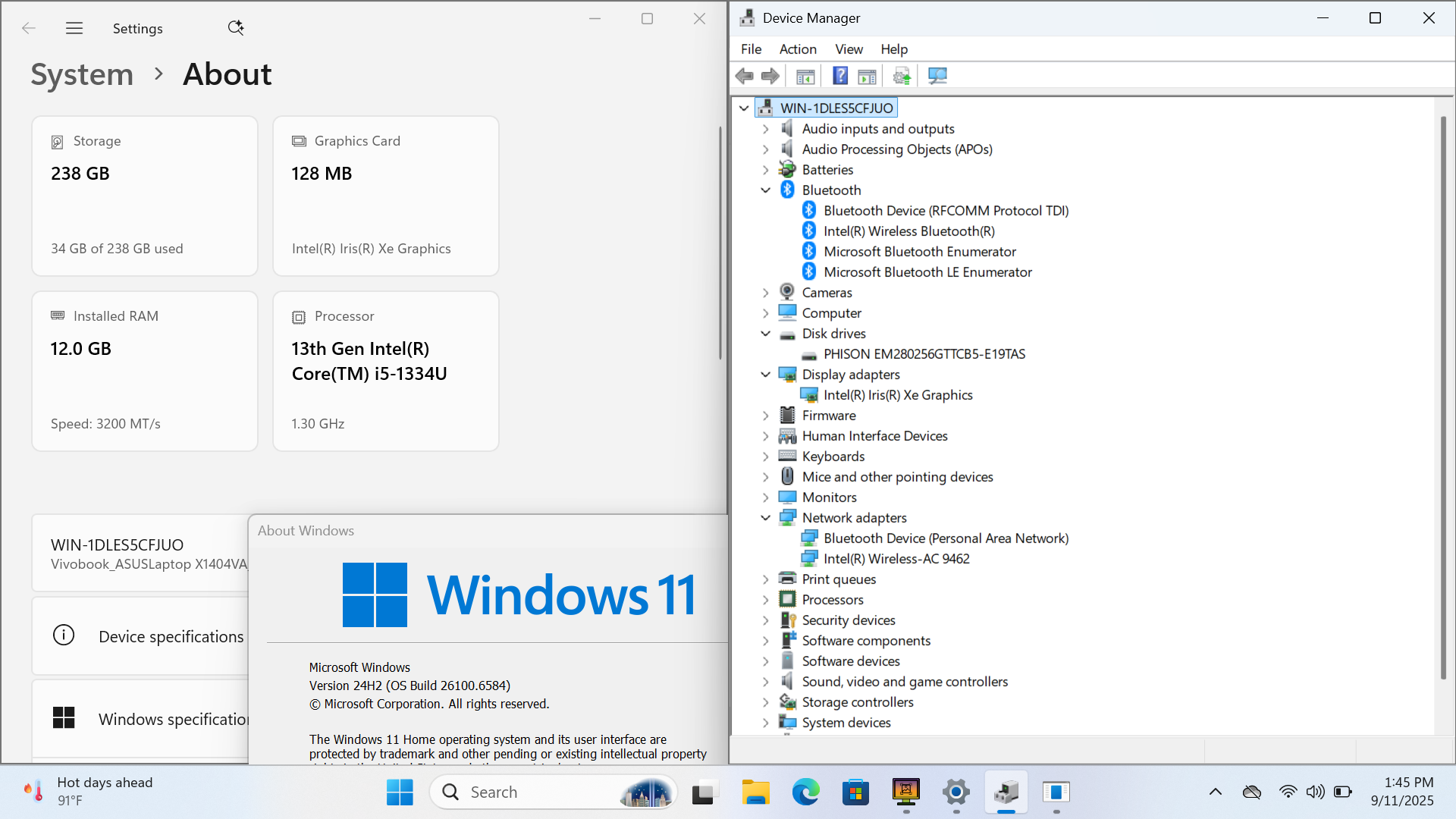Select Intel(R) Wireless Bluetooth(R) device
This screenshot has width=1456, height=819.
909,231
